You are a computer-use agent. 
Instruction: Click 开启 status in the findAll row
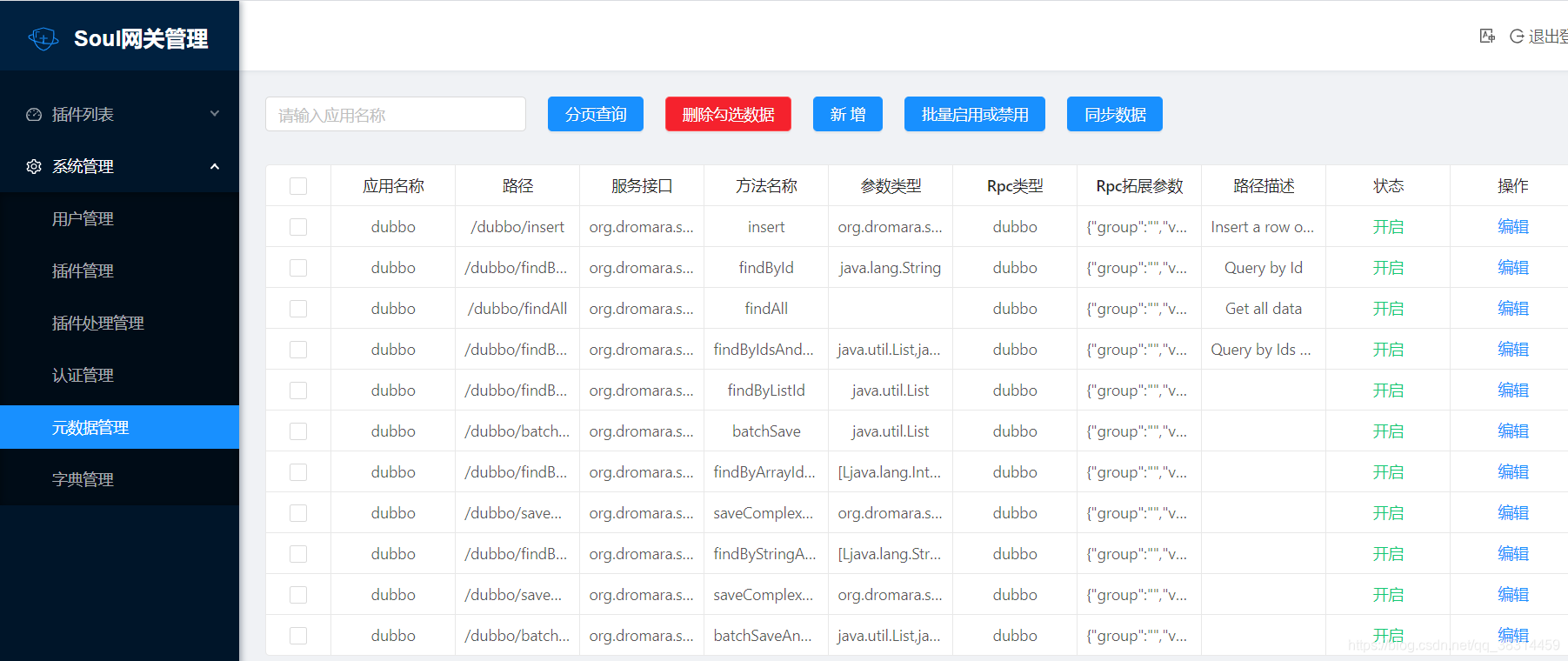pyautogui.click(x=1388, y=309)
